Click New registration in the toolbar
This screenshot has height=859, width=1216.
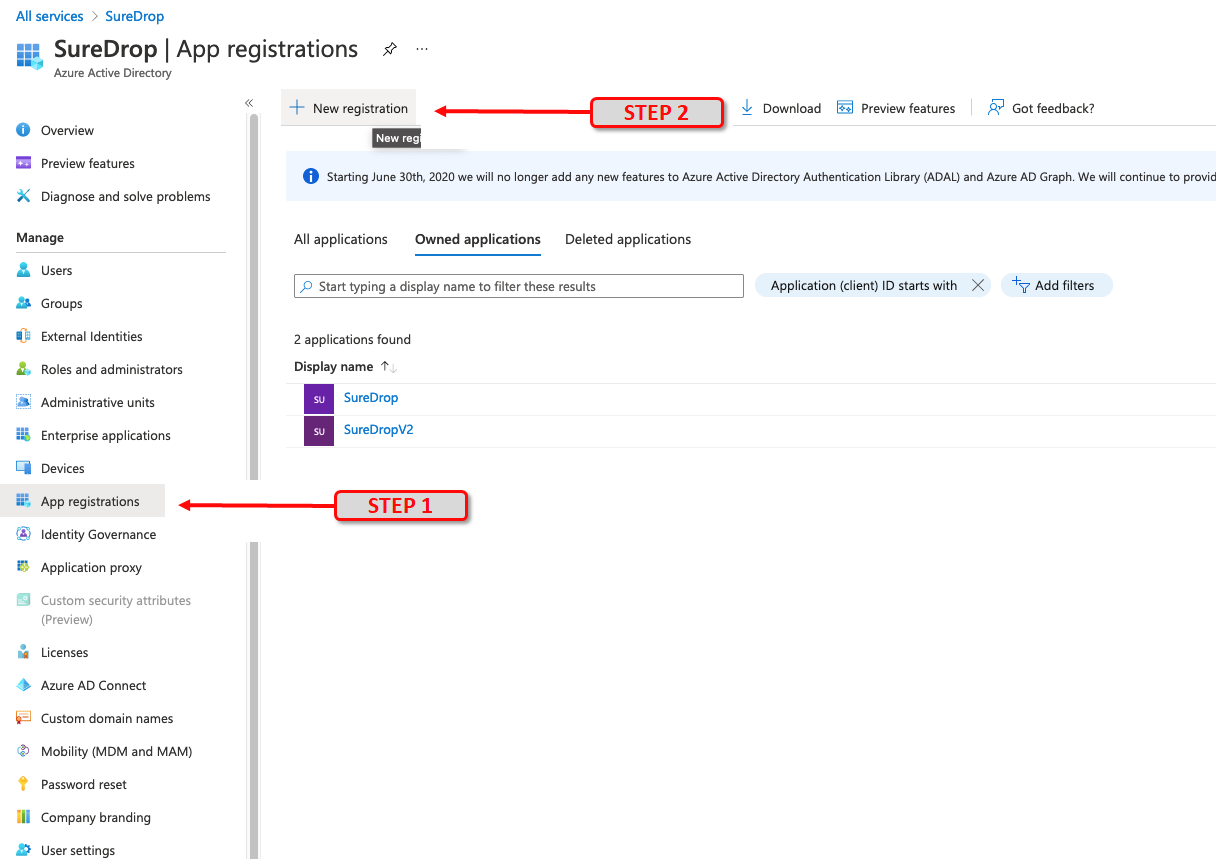[349, 108]
